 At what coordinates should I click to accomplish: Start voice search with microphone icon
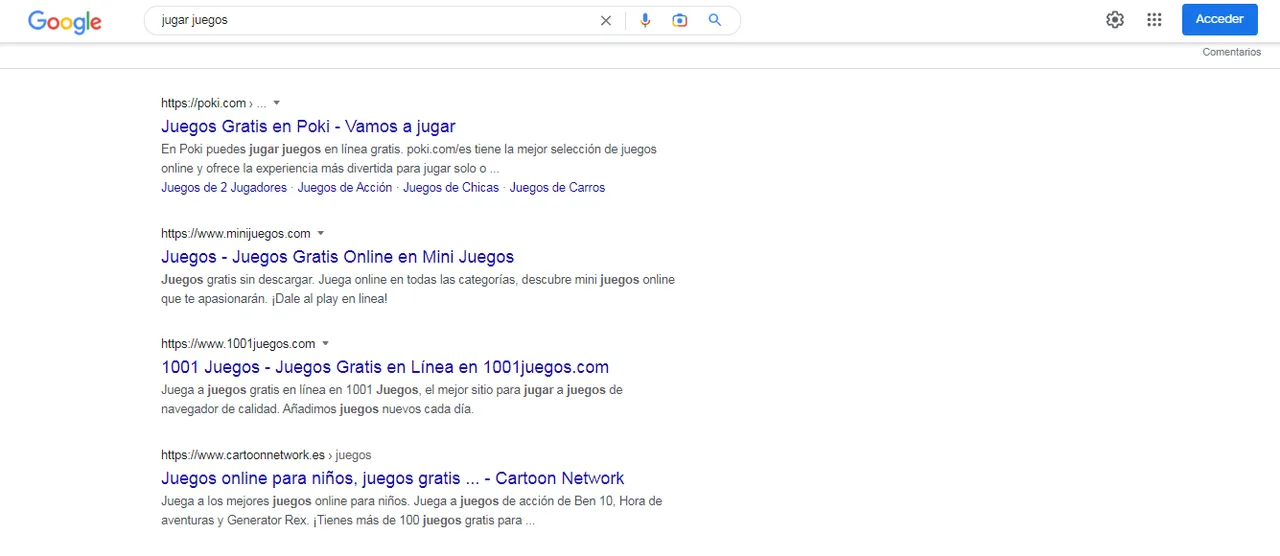[645, 20]
